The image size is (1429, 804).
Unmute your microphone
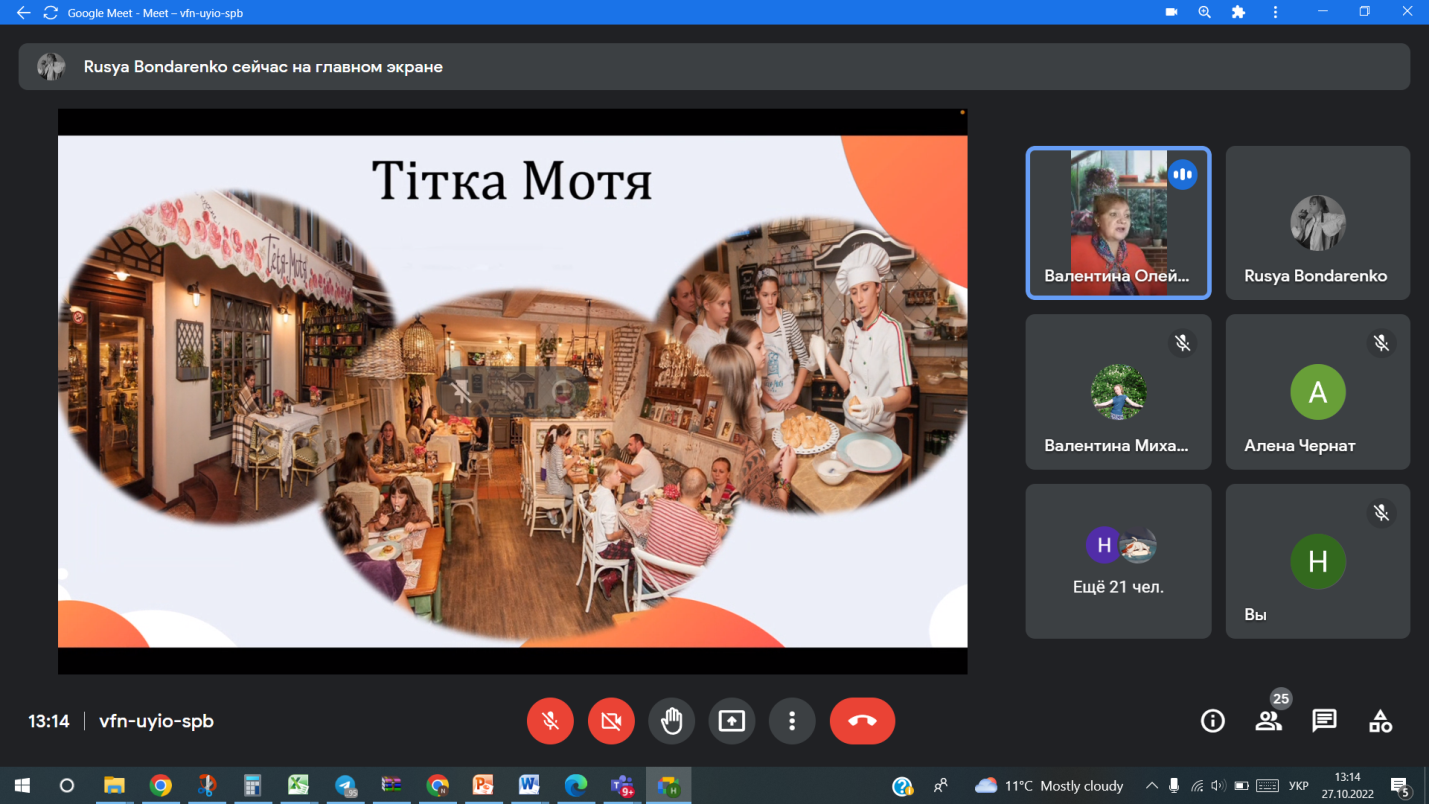click(x=550, y=721)
